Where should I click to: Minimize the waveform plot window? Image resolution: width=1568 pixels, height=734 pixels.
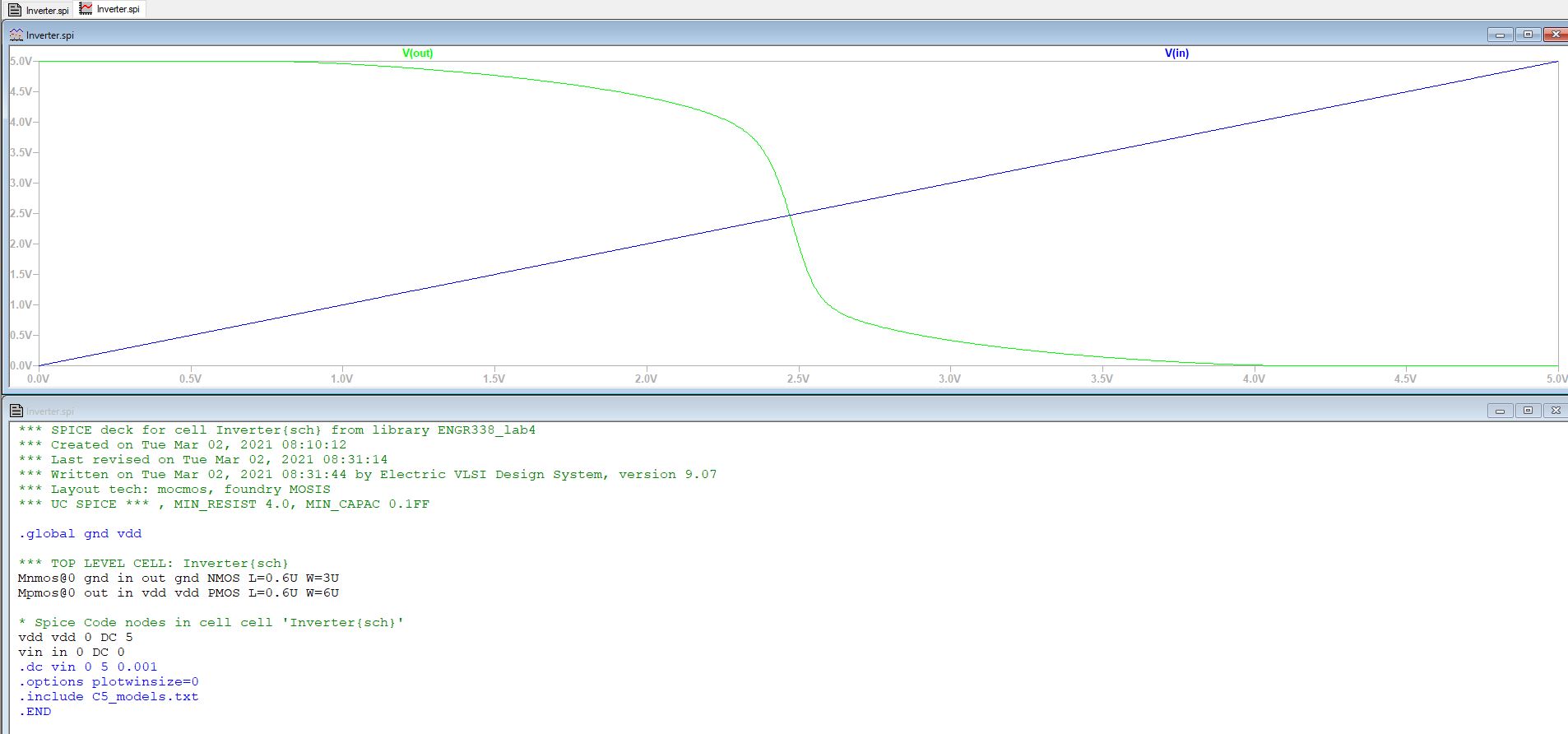click(x=1500, y=35)
